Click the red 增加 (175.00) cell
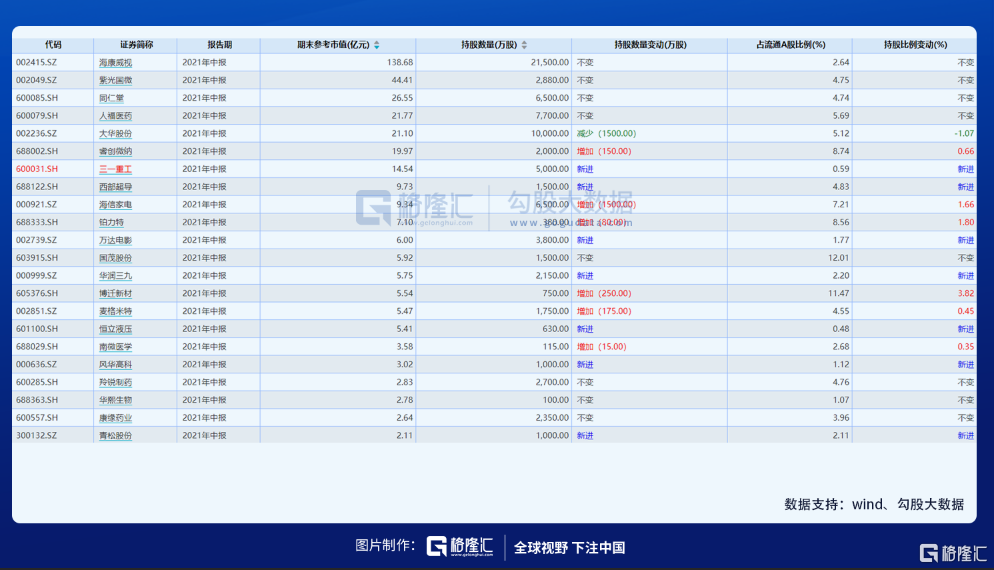The height and width of the screenshot is (570, 994). pos(604,311)
